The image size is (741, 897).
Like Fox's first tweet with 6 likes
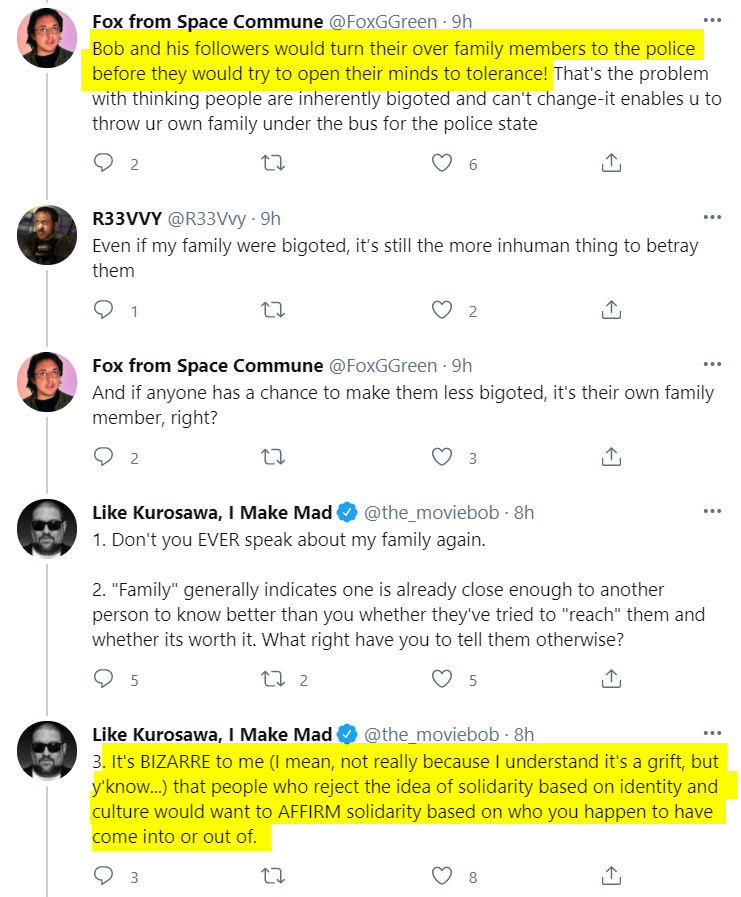[x=442, y=163]
